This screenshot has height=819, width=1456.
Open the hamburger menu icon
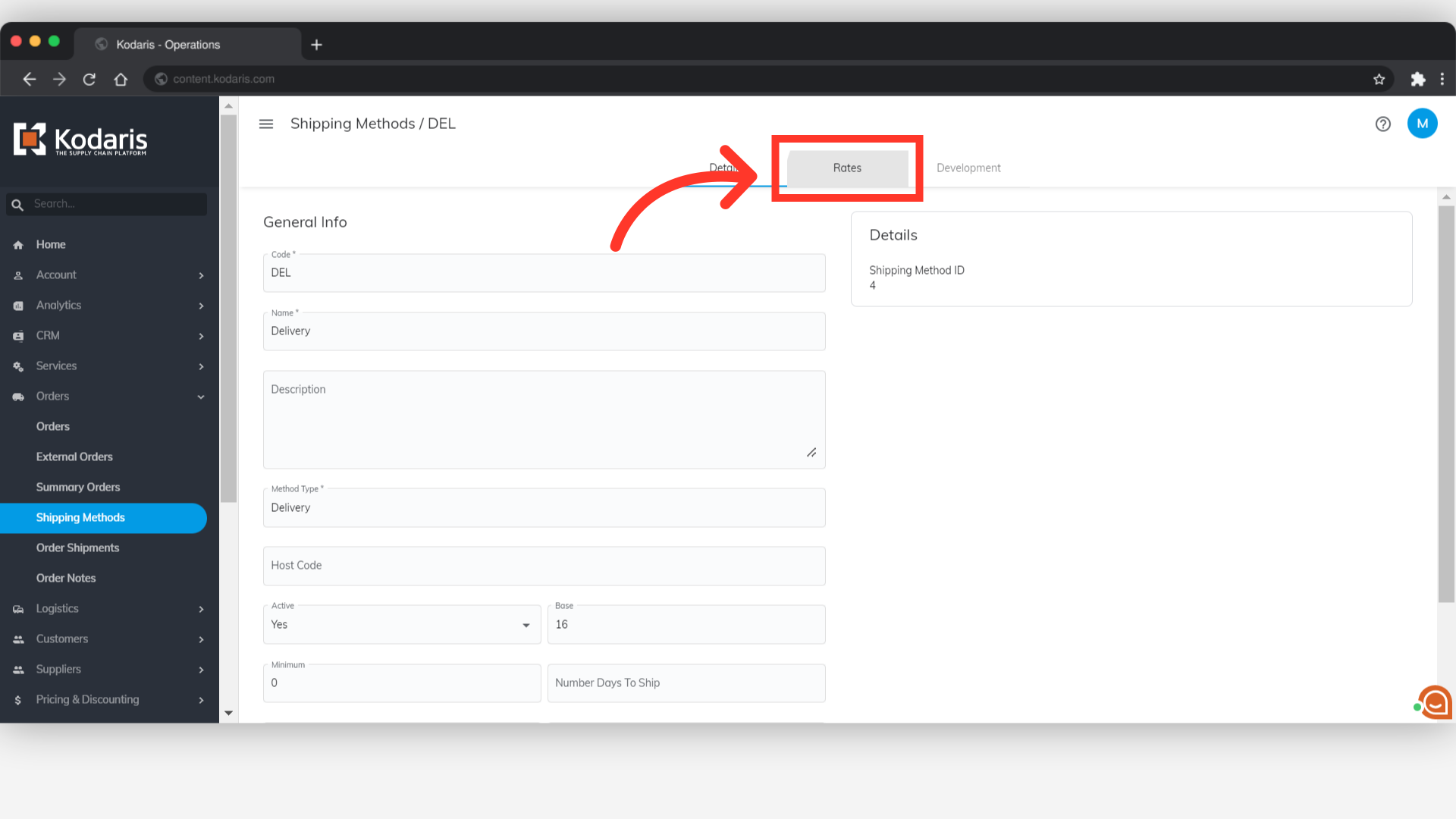266,124
